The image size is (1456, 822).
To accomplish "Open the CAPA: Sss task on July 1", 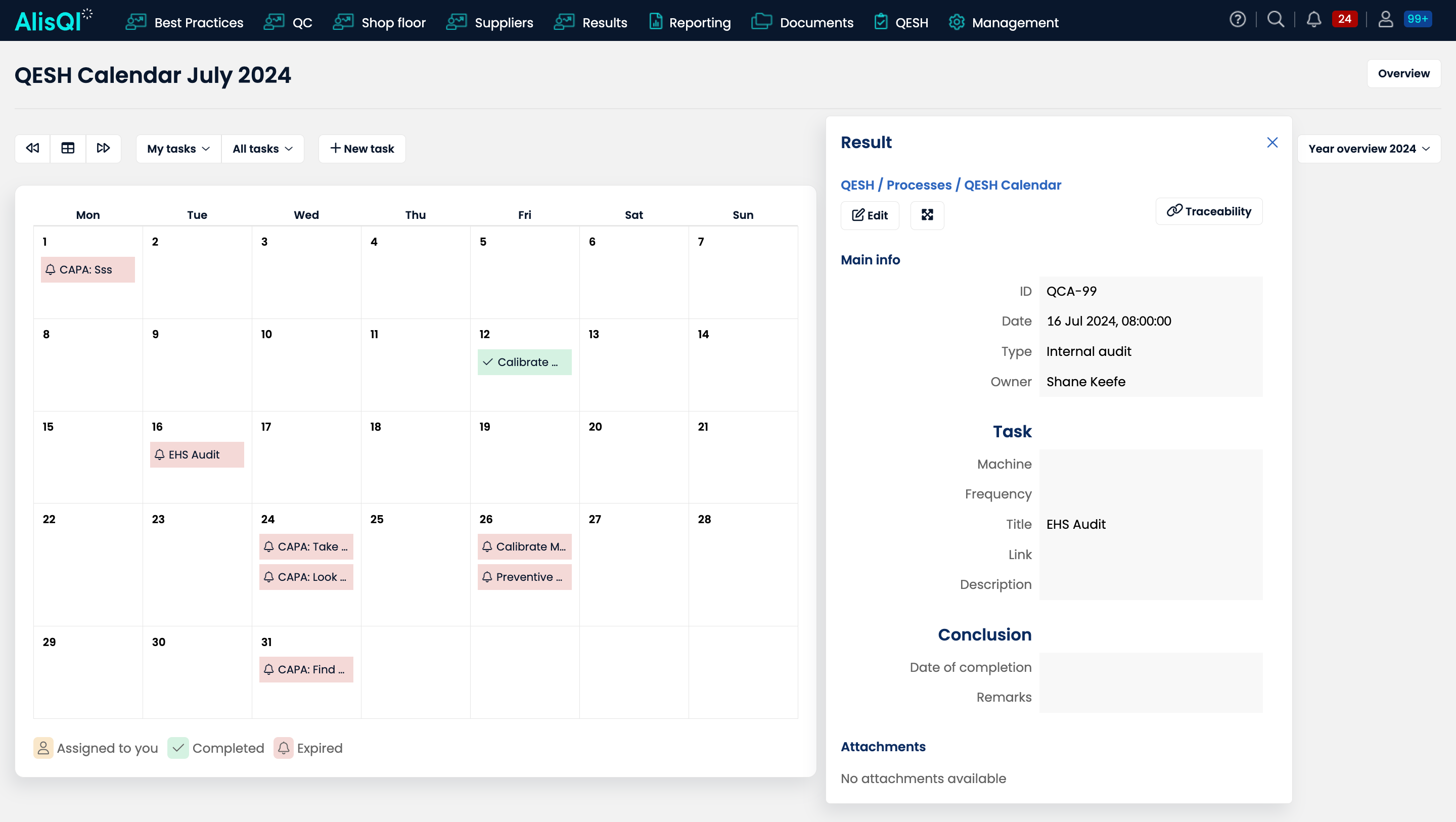I will [x=87, y=269].
